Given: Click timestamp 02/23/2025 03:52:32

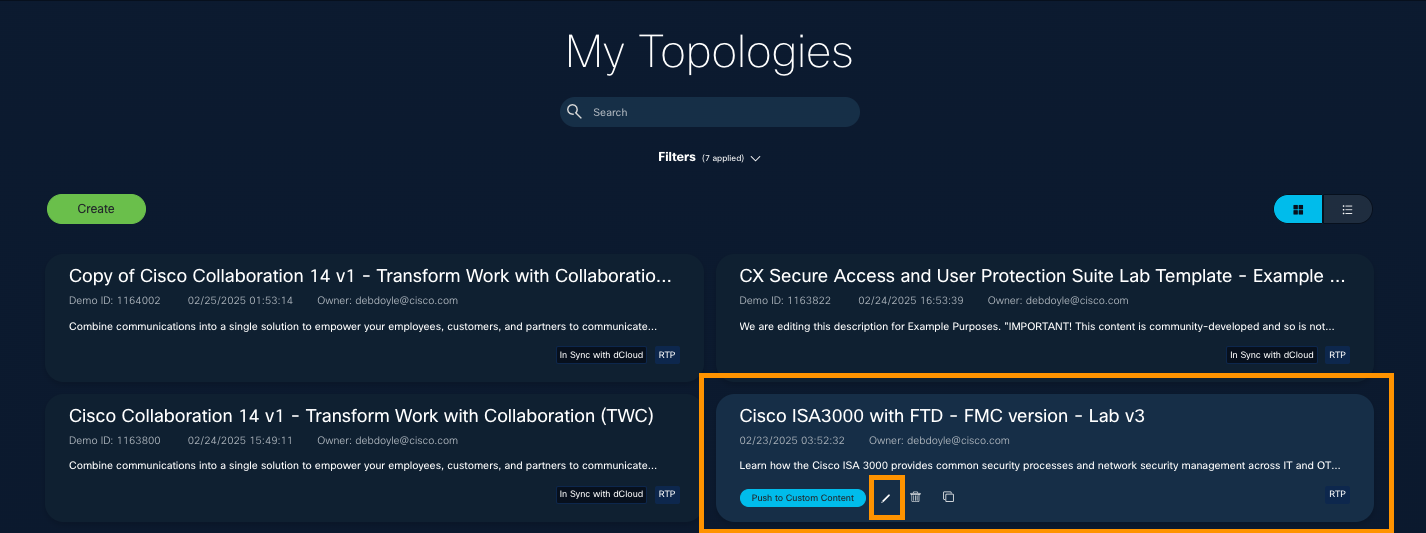Looking at the screenshot, I should coord(792,440).
